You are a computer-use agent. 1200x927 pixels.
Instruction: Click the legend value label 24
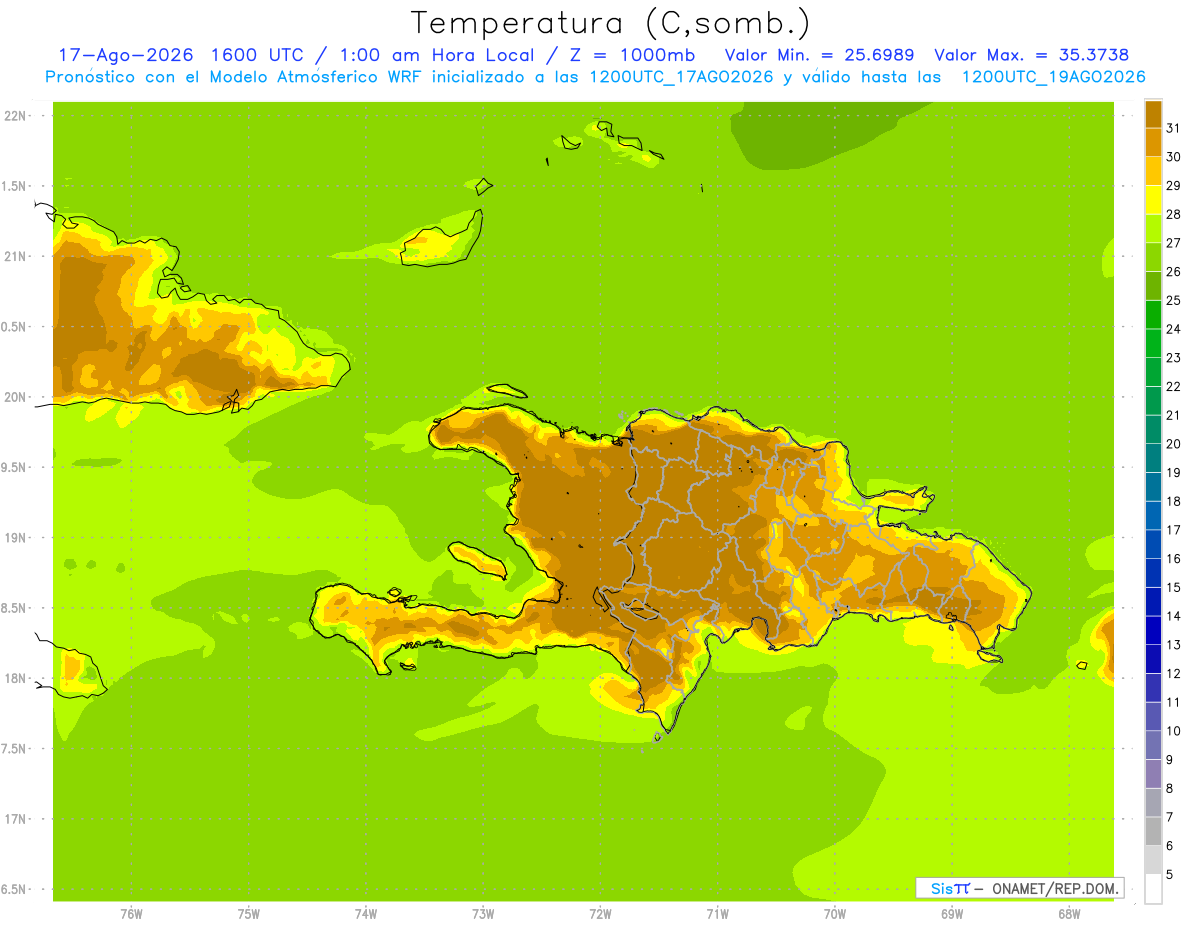[1173, 329]
